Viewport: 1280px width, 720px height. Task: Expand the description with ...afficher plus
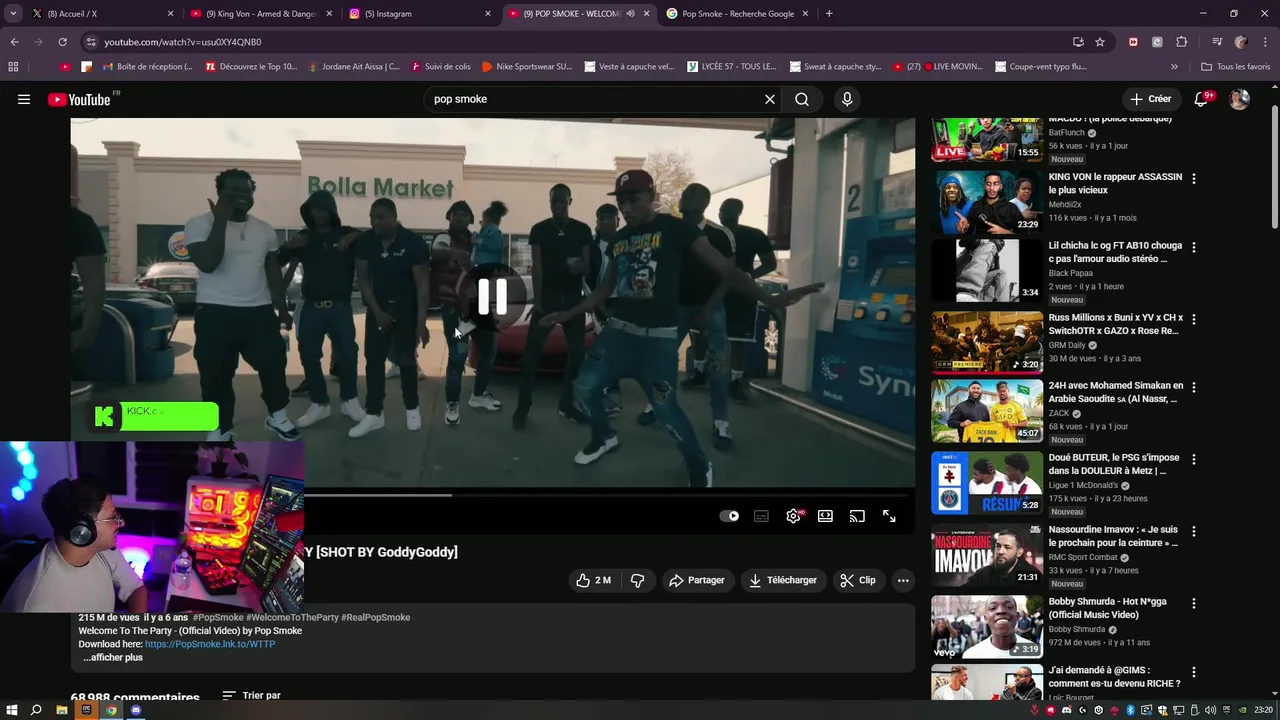113,657
